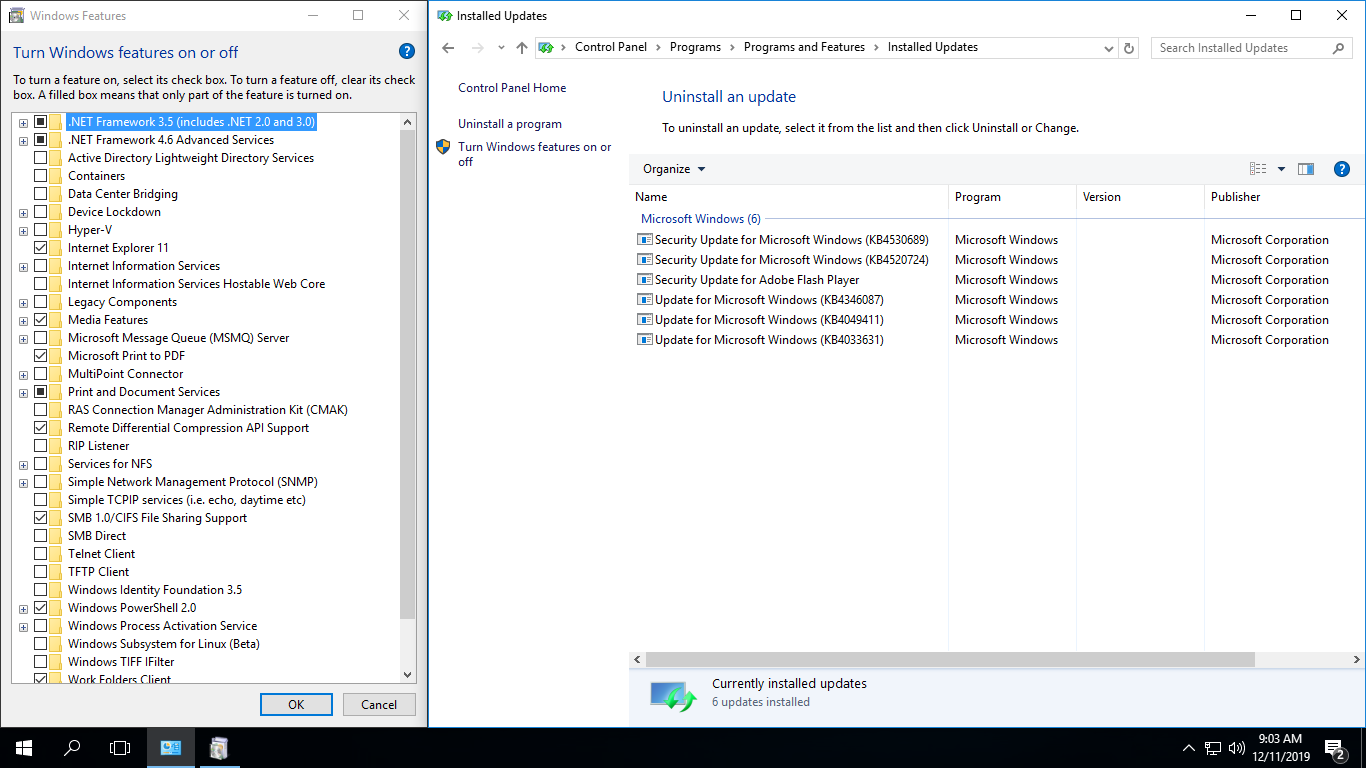Click the Forward navigation arrow
The height and width of the screenshot is (768, 1366).
(x=478, y=48)
